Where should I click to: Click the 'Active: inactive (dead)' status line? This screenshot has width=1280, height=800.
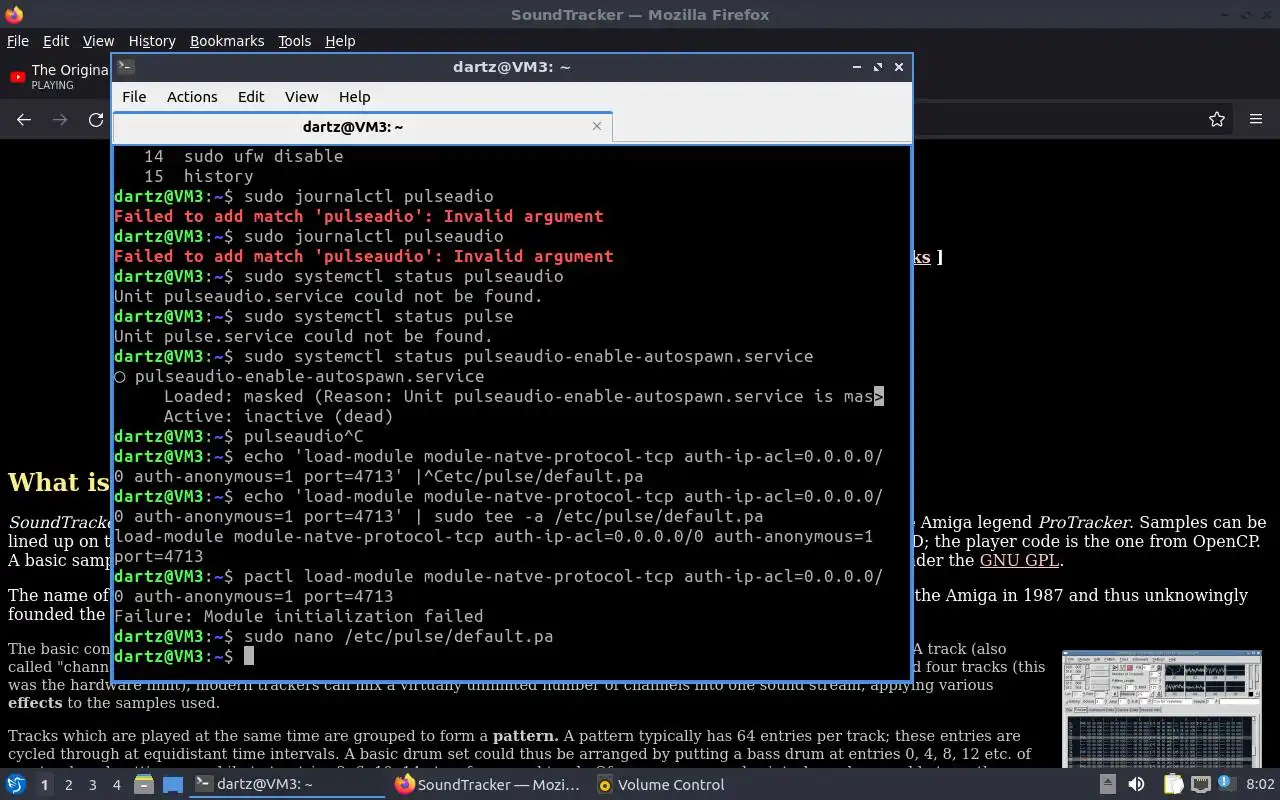click(278, 416)
